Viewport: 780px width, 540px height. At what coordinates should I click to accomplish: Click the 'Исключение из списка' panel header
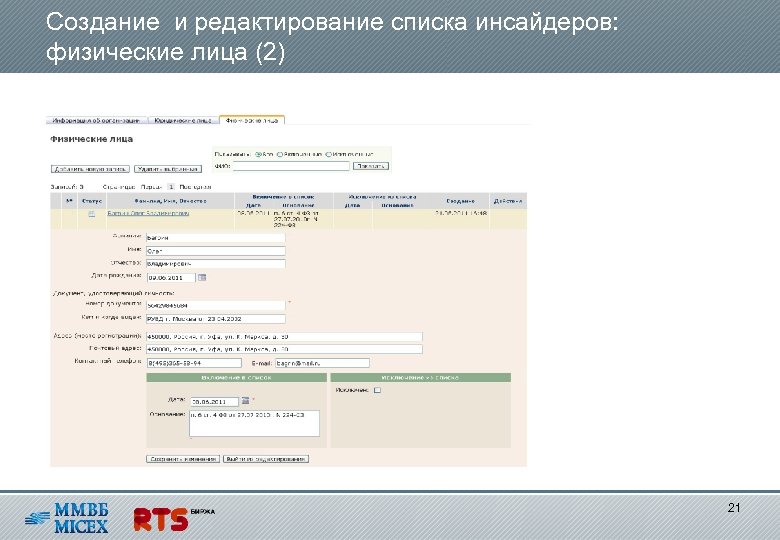(x=420, y=378)
